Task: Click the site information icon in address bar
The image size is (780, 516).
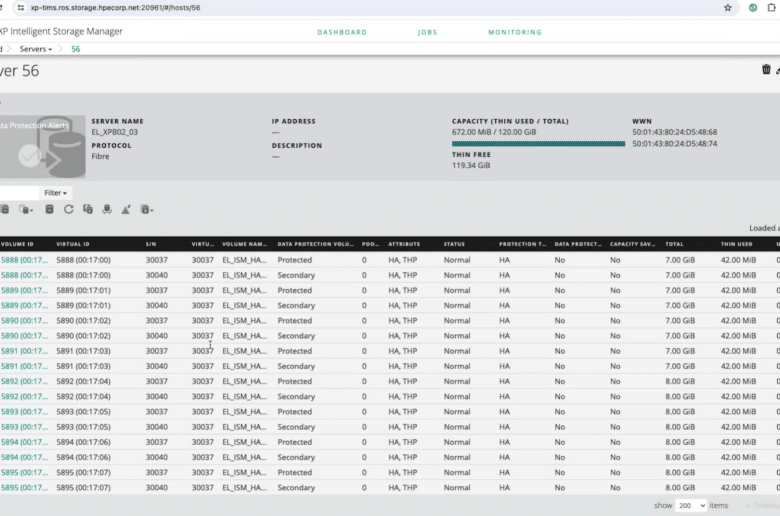Action: coord(20,7)
